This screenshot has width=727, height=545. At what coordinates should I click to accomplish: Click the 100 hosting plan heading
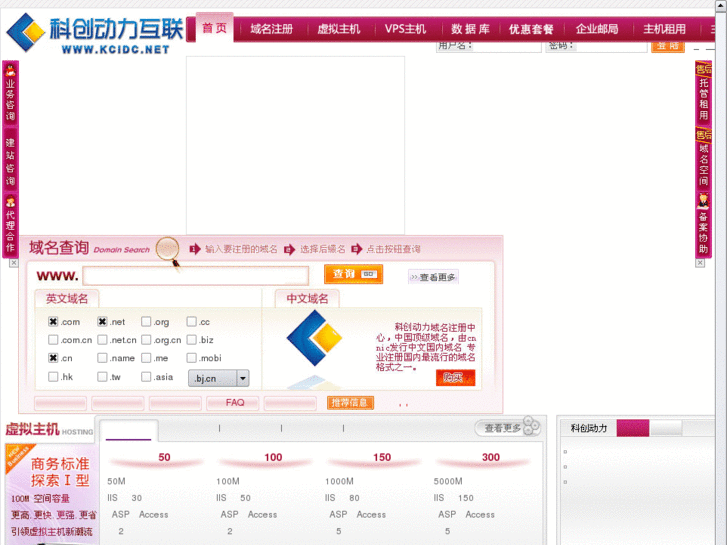pos(273,457)
